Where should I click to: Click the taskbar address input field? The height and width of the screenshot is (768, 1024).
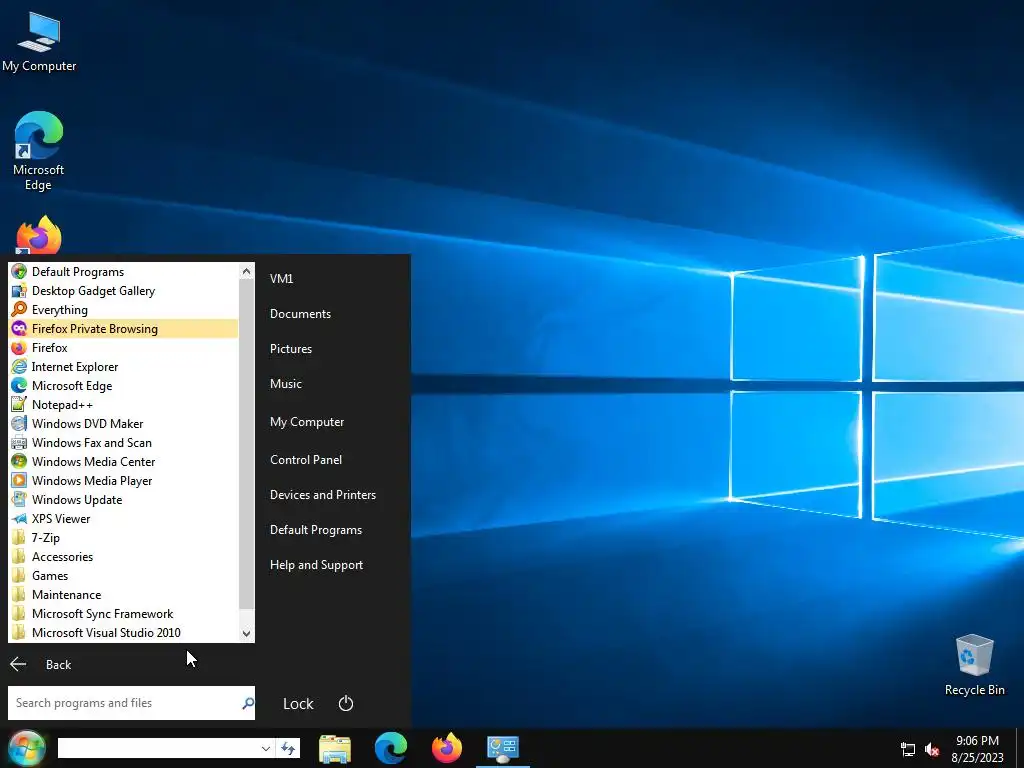point(158,748)
